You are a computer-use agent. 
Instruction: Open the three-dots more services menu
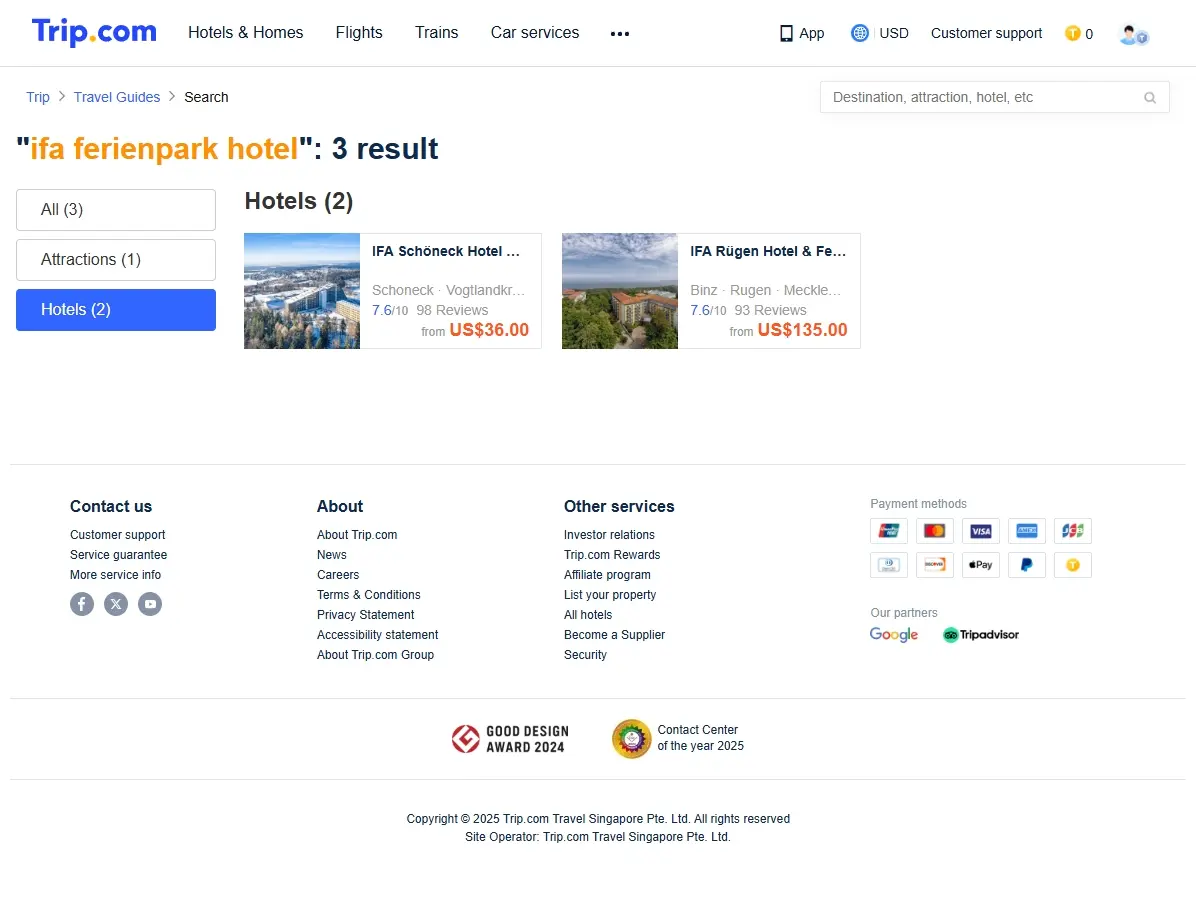619,34
